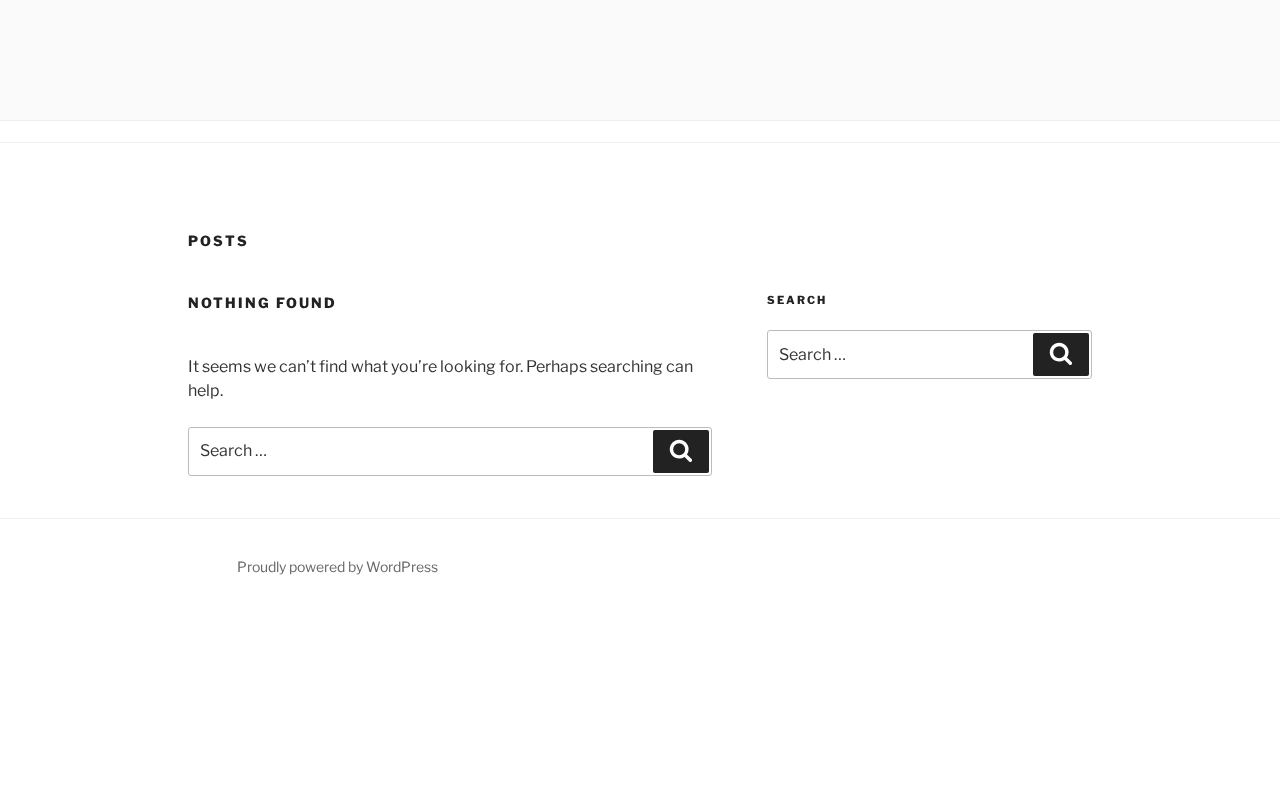Select the "Search …" placeholder in main form

click(x=234, y=451)
